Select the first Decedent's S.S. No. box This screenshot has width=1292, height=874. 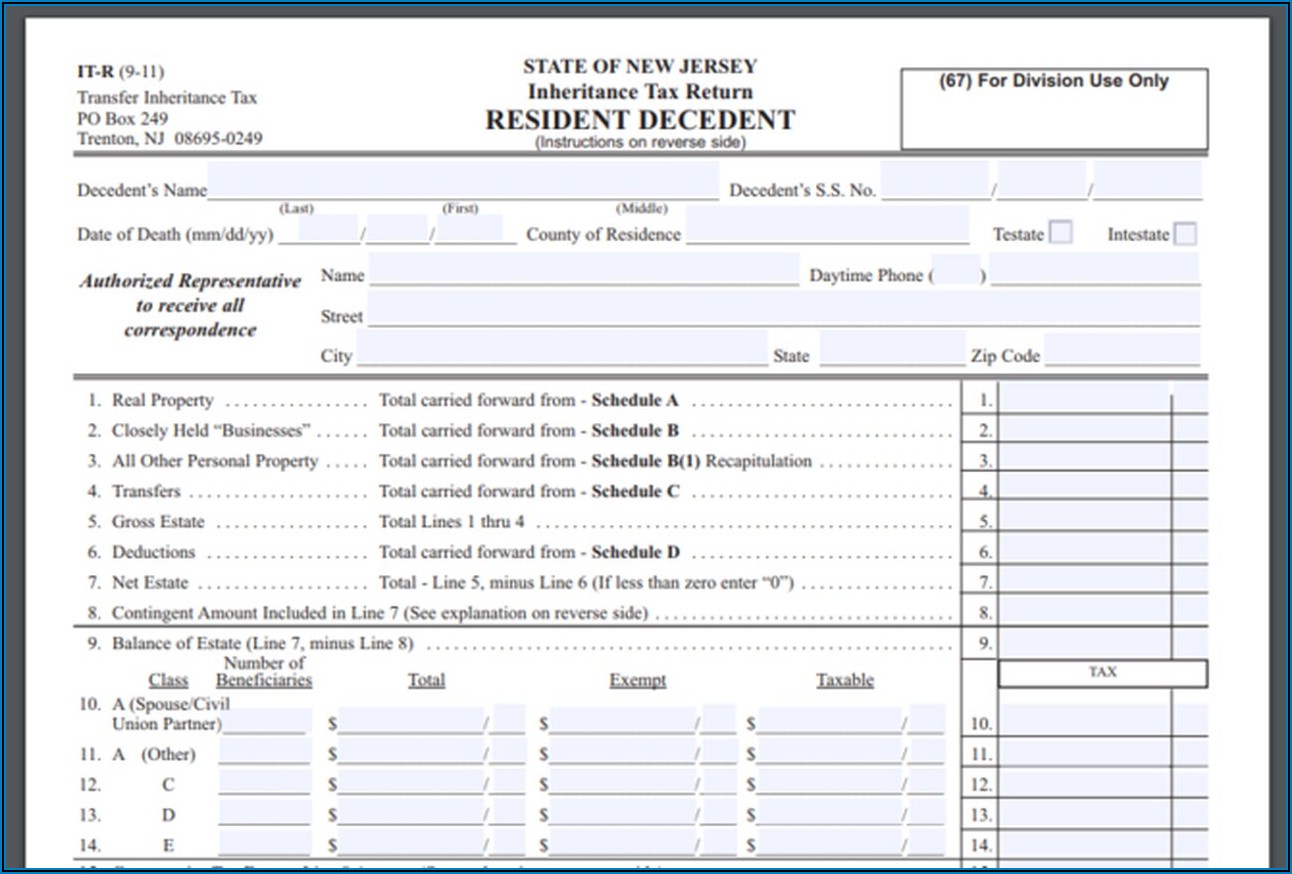point(935,183)
